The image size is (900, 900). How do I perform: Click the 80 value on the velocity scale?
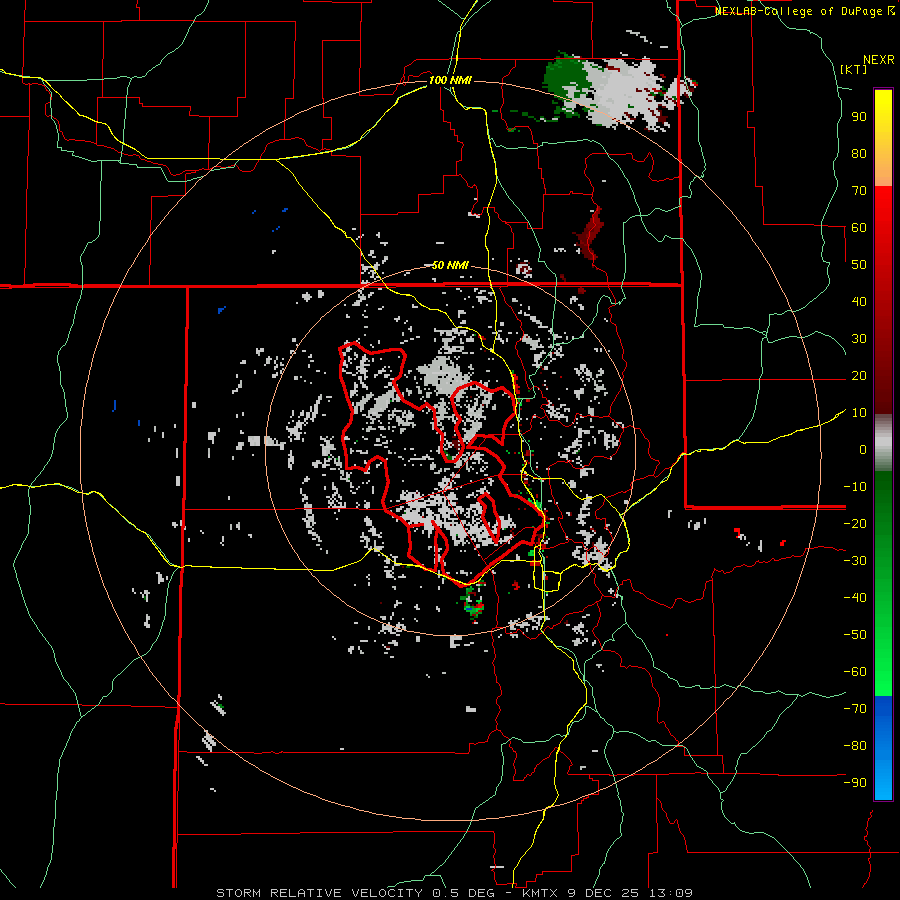[859, 154]
